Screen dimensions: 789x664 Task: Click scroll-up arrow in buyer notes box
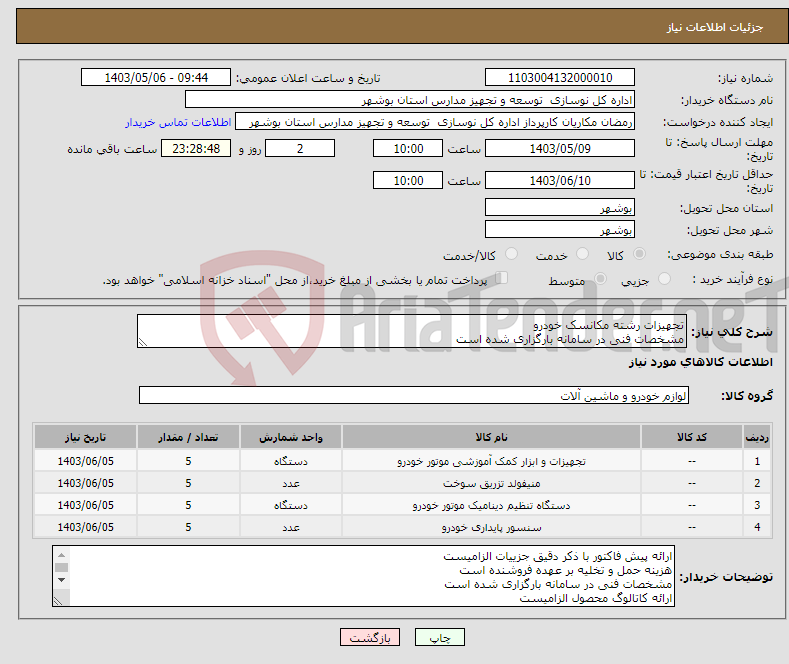(x=61, y=555)
